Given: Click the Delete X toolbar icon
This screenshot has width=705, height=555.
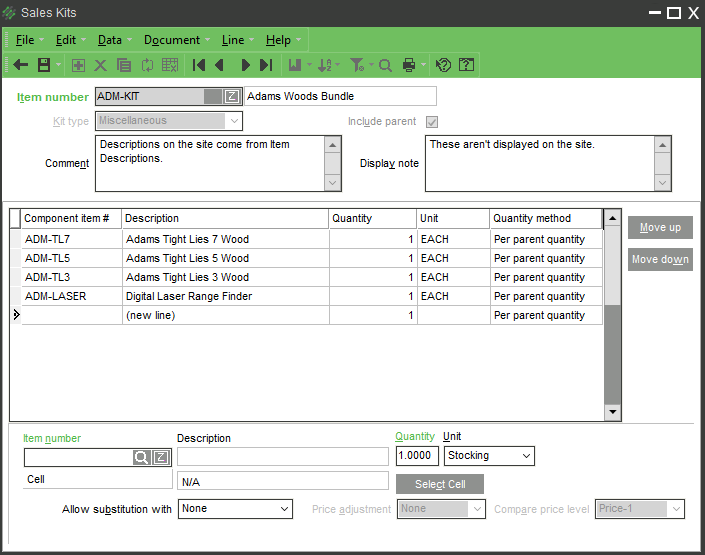Looking at the screenshot, I should point(100,66).
